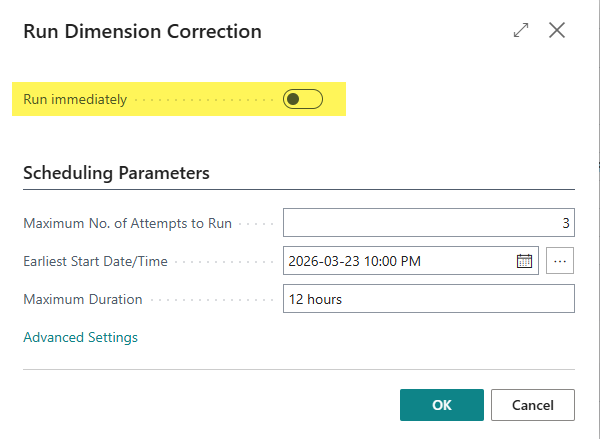The height and width of the screenshot is (439, 600).
Task: Click the Maximum Duration field
Action: [429, 299]
